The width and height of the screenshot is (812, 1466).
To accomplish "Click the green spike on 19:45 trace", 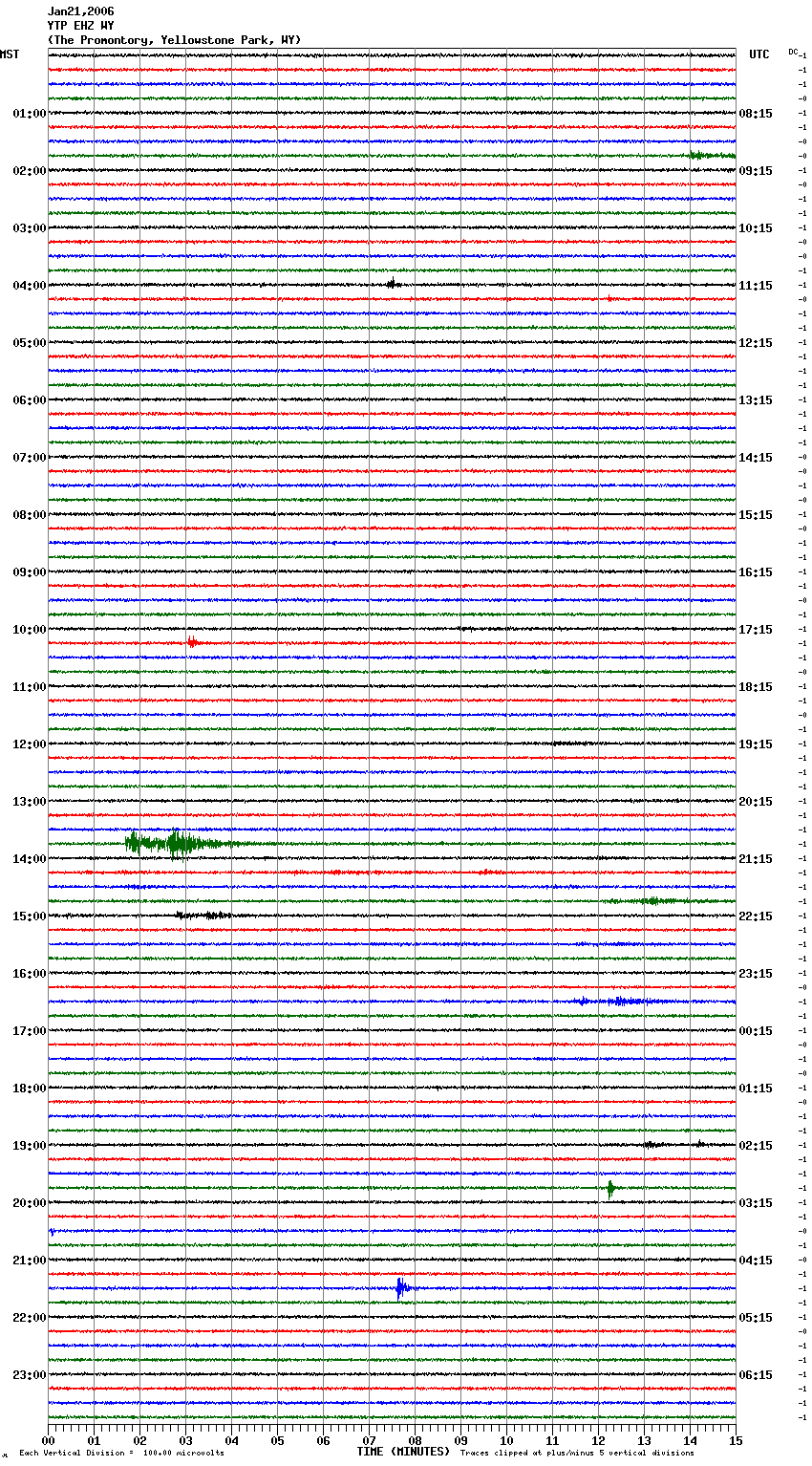I will pos(610,1189).
